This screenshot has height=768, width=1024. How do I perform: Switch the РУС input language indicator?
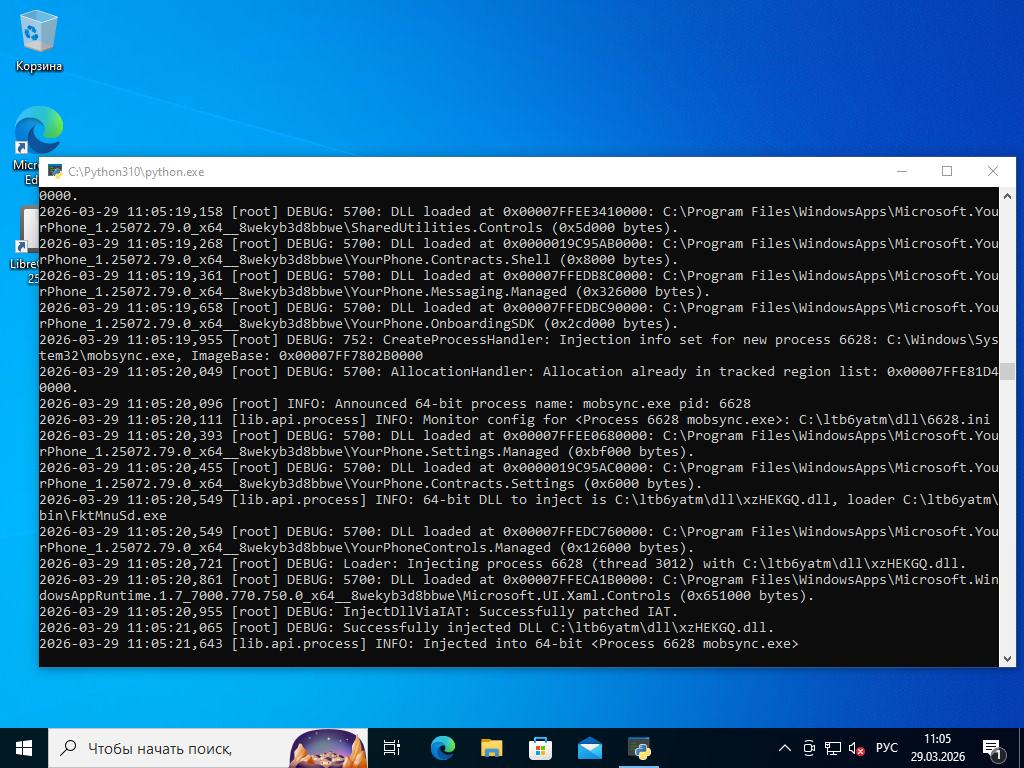tap(886, 747)
